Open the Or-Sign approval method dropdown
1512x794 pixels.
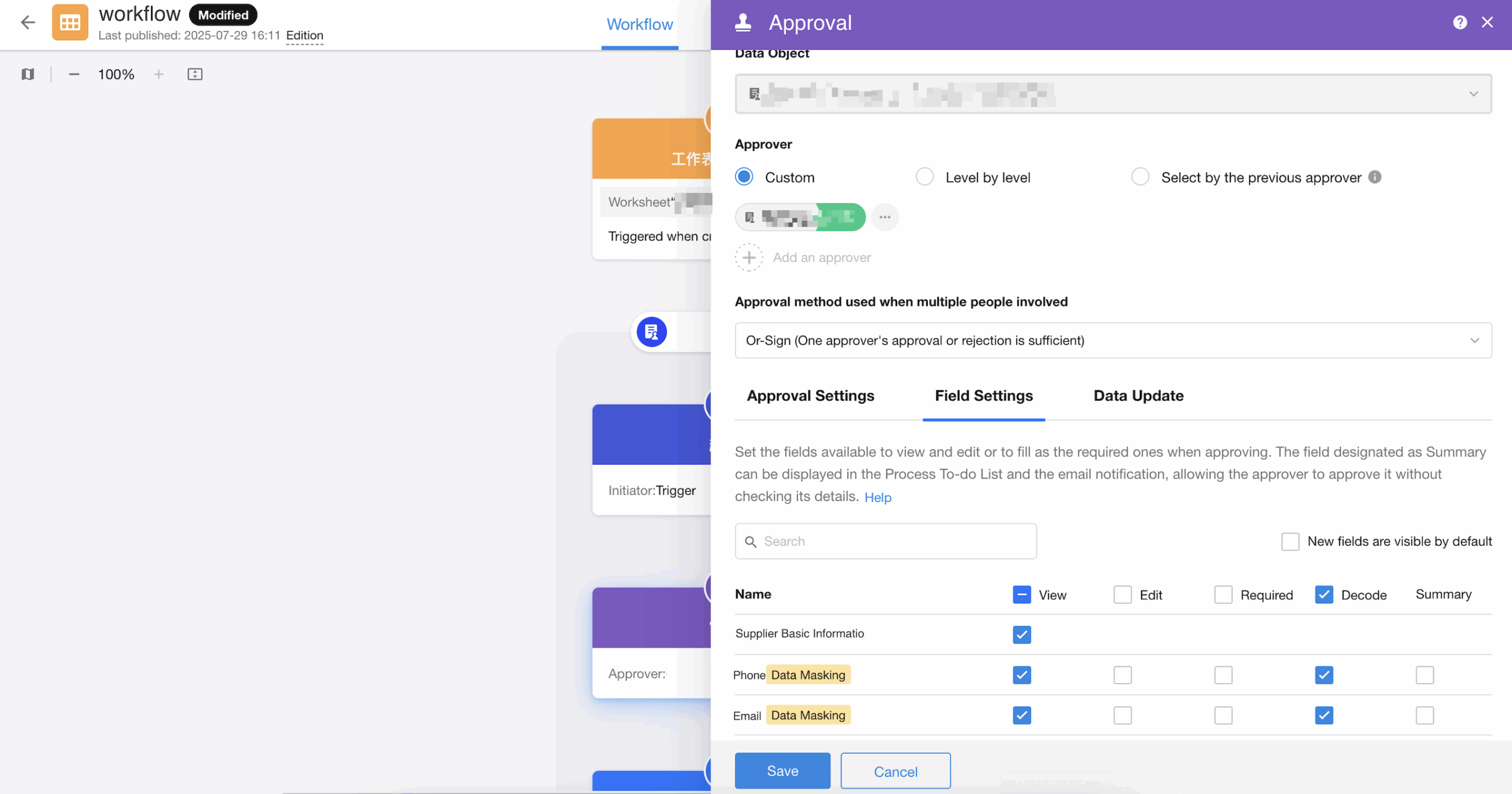(1113, 340)
